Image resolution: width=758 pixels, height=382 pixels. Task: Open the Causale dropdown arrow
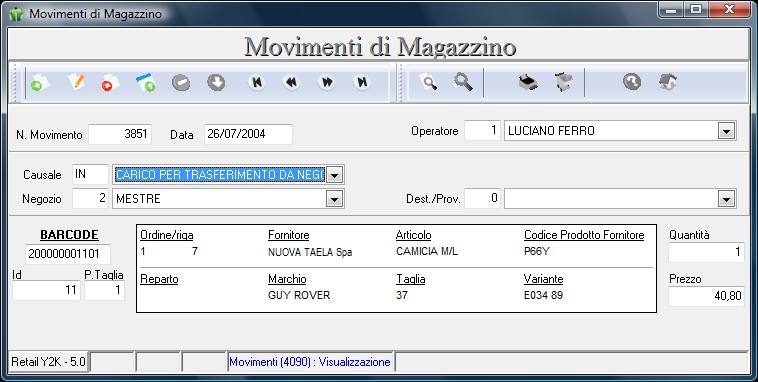pos(334,175)
